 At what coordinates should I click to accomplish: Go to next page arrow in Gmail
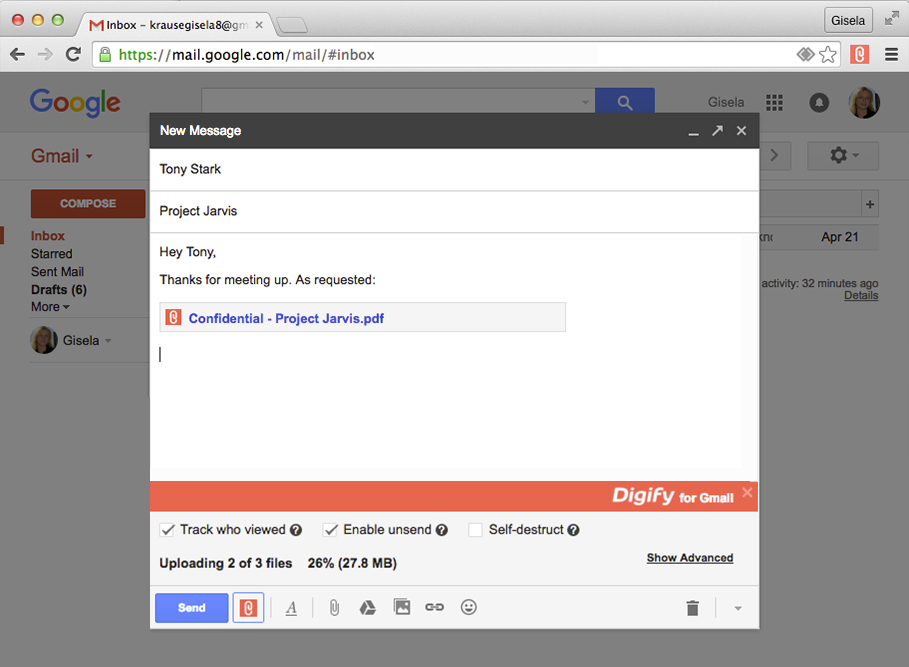(775, 155)
